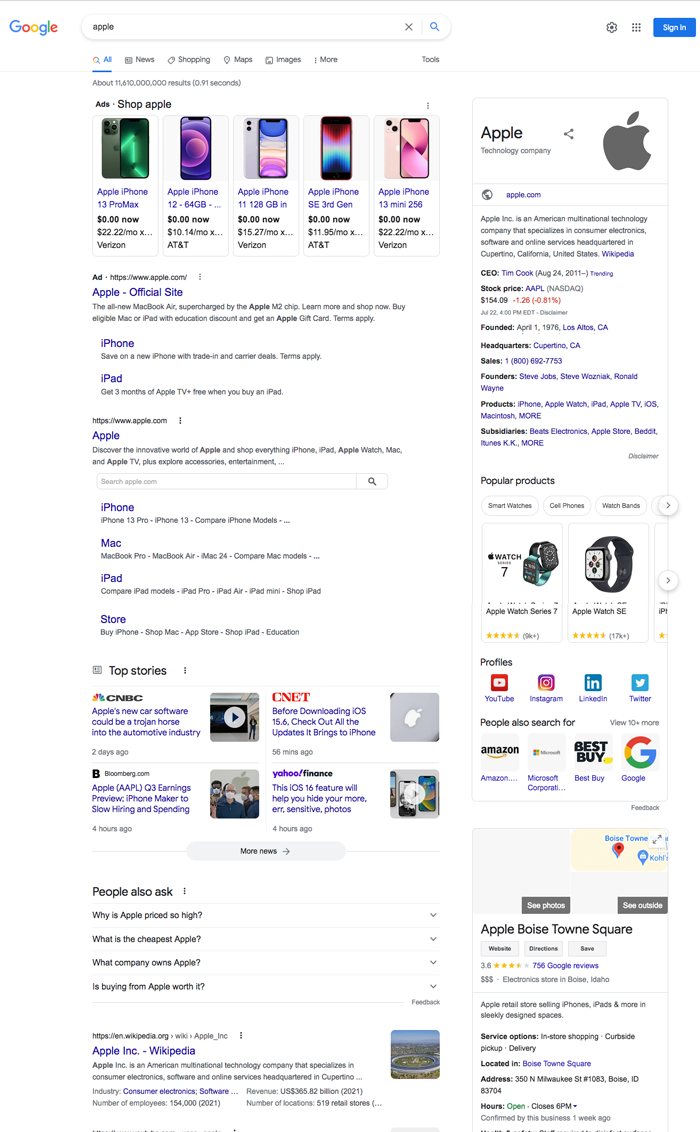Click the store Save button
Viewport: 700px width, 1132px height.
coord(587,949)
